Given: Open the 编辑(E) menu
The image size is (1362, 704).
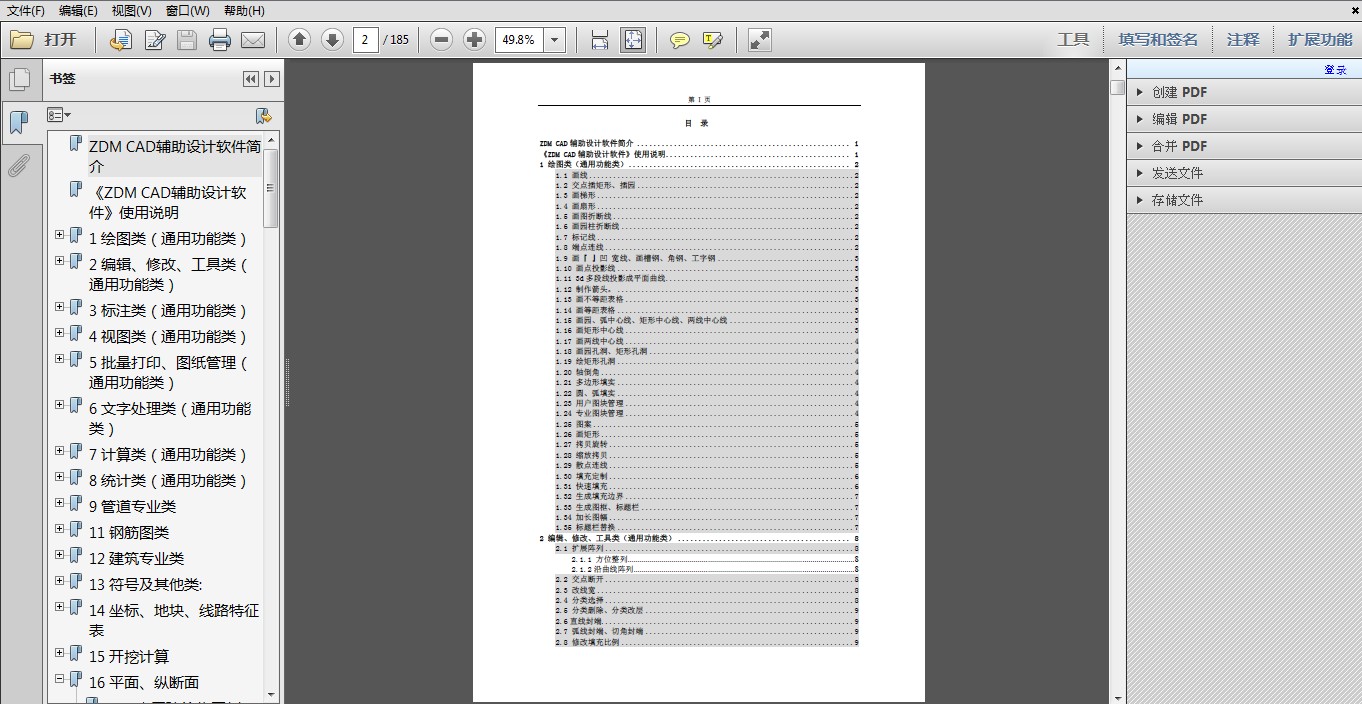Looking at the screenshot, I should point(78,10).
